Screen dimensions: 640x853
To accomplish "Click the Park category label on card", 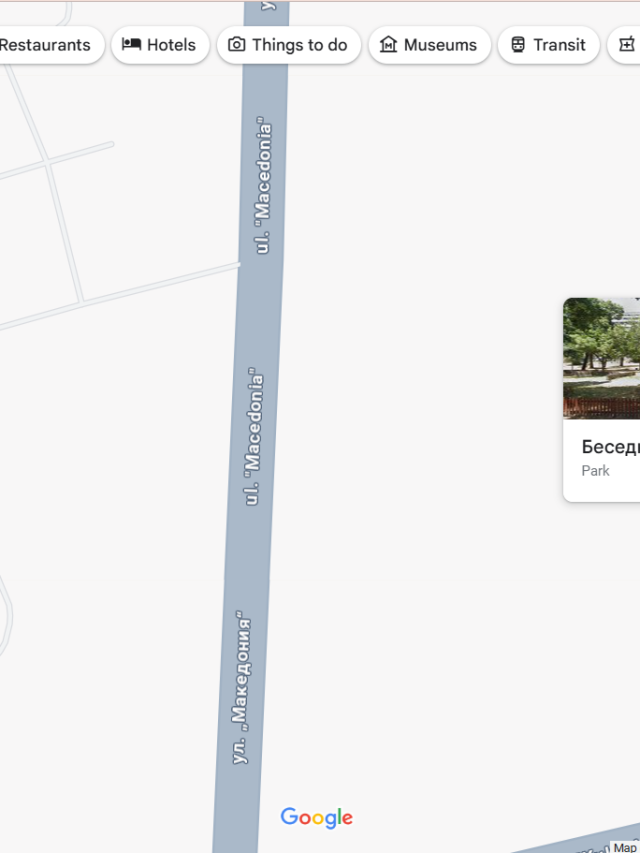I will click(595, 471).
